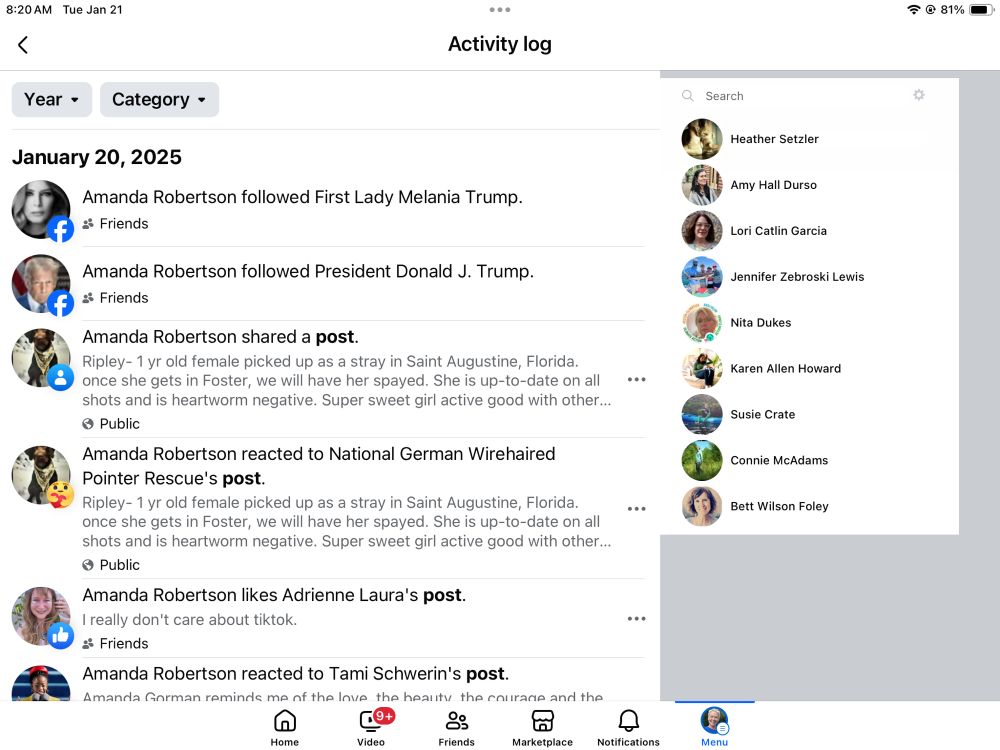Click the 'January 20, 2025' date heading

click(x=97, y=157)
